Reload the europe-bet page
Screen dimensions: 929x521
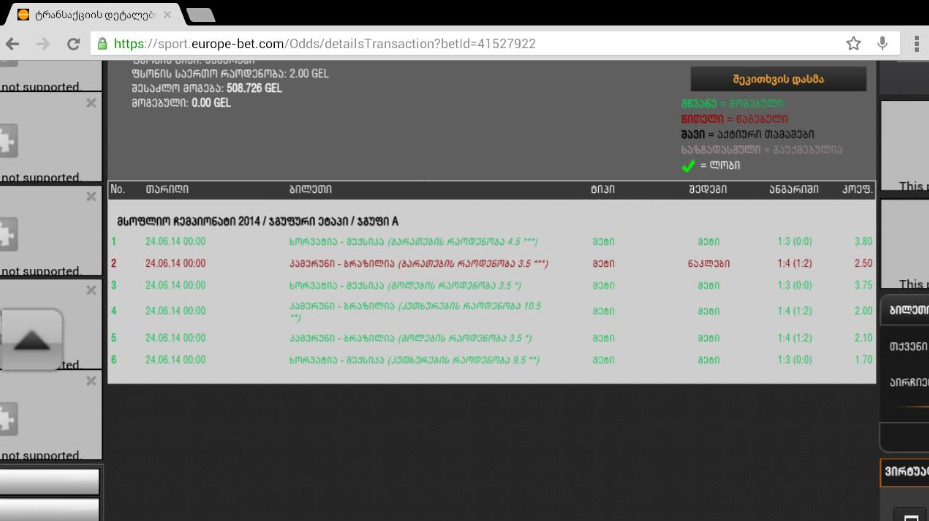(x=73, y=44)
